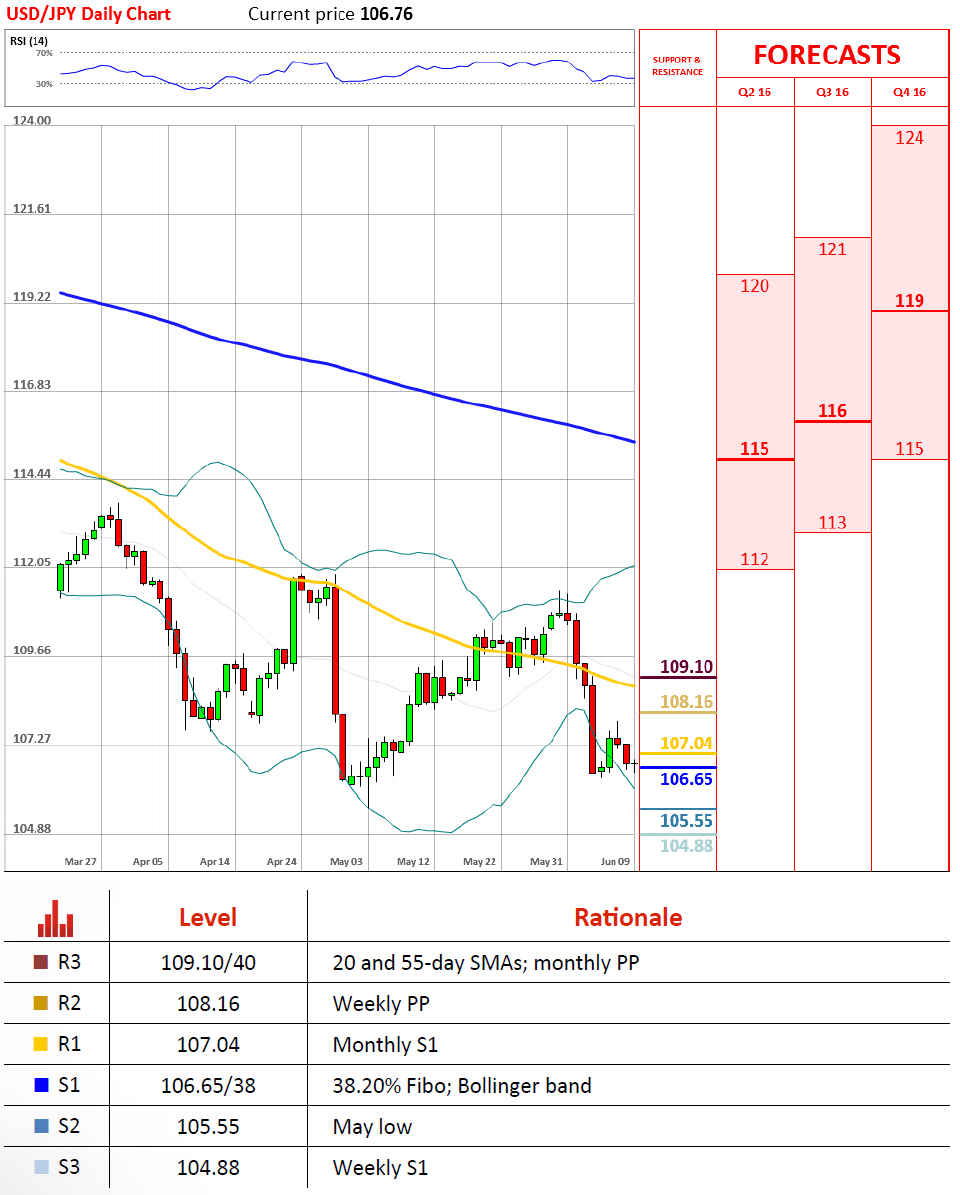Click the FORECASTS heading
The height and width of the screenshot is (1195, 960).
coord(827,55)
